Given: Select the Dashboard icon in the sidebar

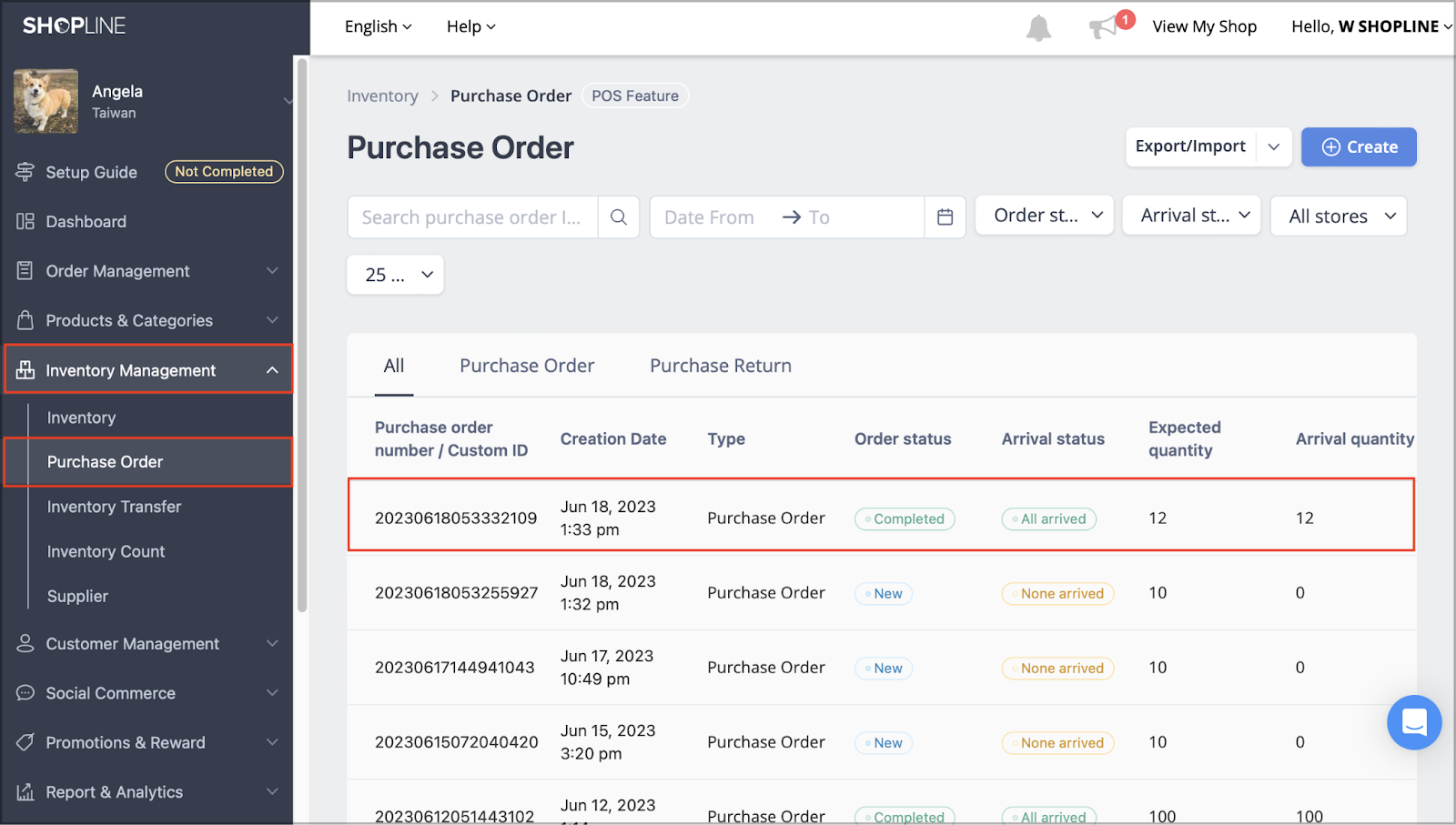Looking at the screenshot, I should 25,221.
